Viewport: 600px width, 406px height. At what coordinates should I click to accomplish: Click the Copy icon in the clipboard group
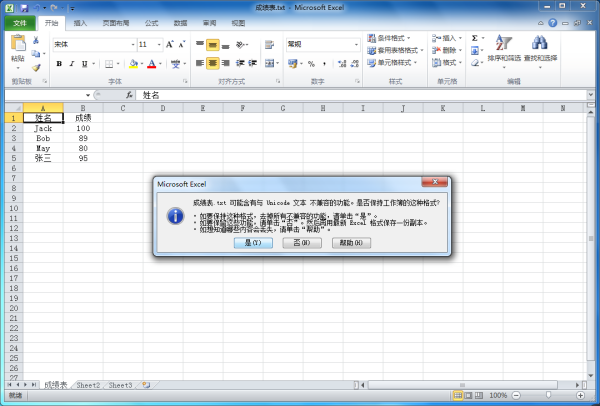[36, 54]
